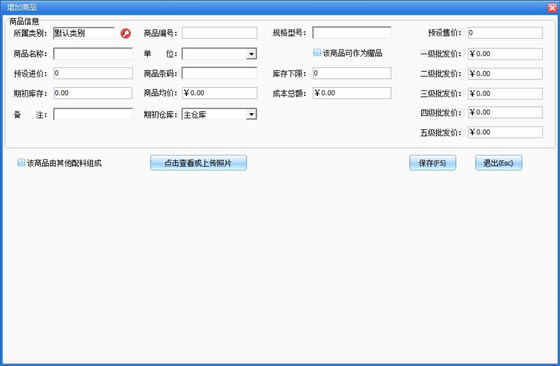Focus the 备注 remarks field
560x366 pixels.
(x=93, y=114)
